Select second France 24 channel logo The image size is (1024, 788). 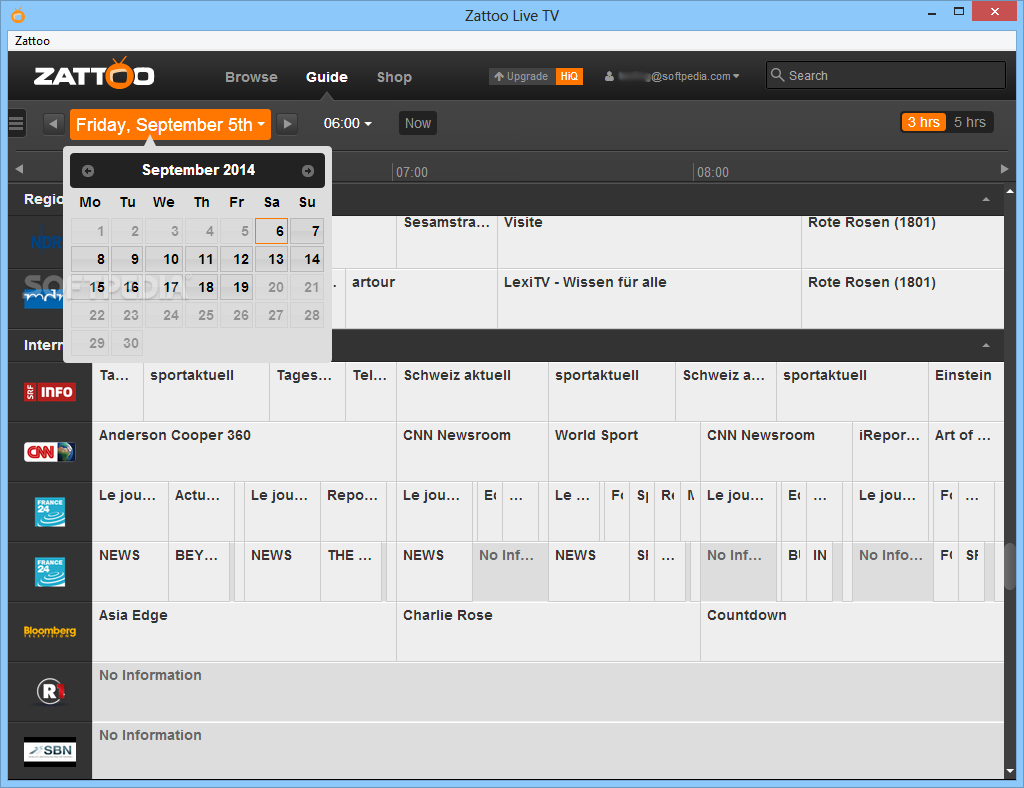click(50, 572)
